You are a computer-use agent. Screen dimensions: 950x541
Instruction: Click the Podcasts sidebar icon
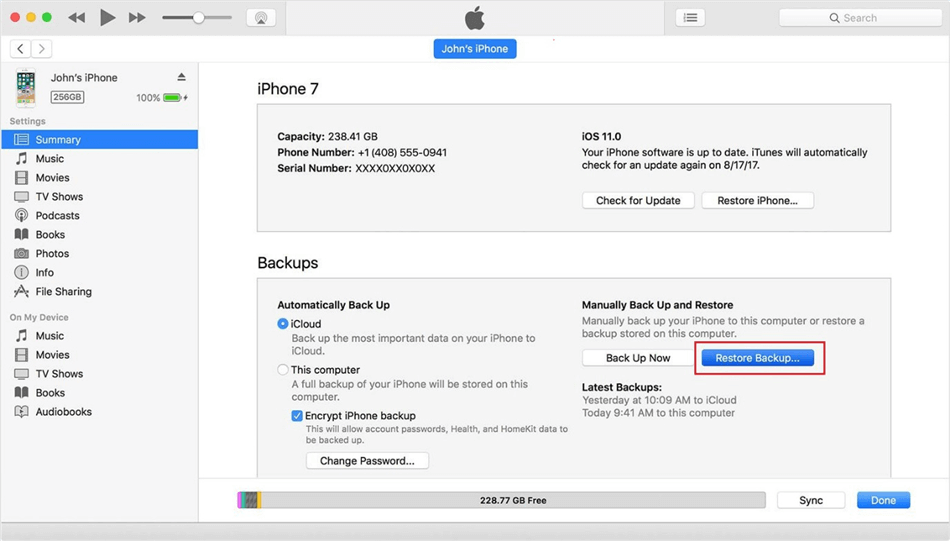pyautogui.click(x=21, y=216)
